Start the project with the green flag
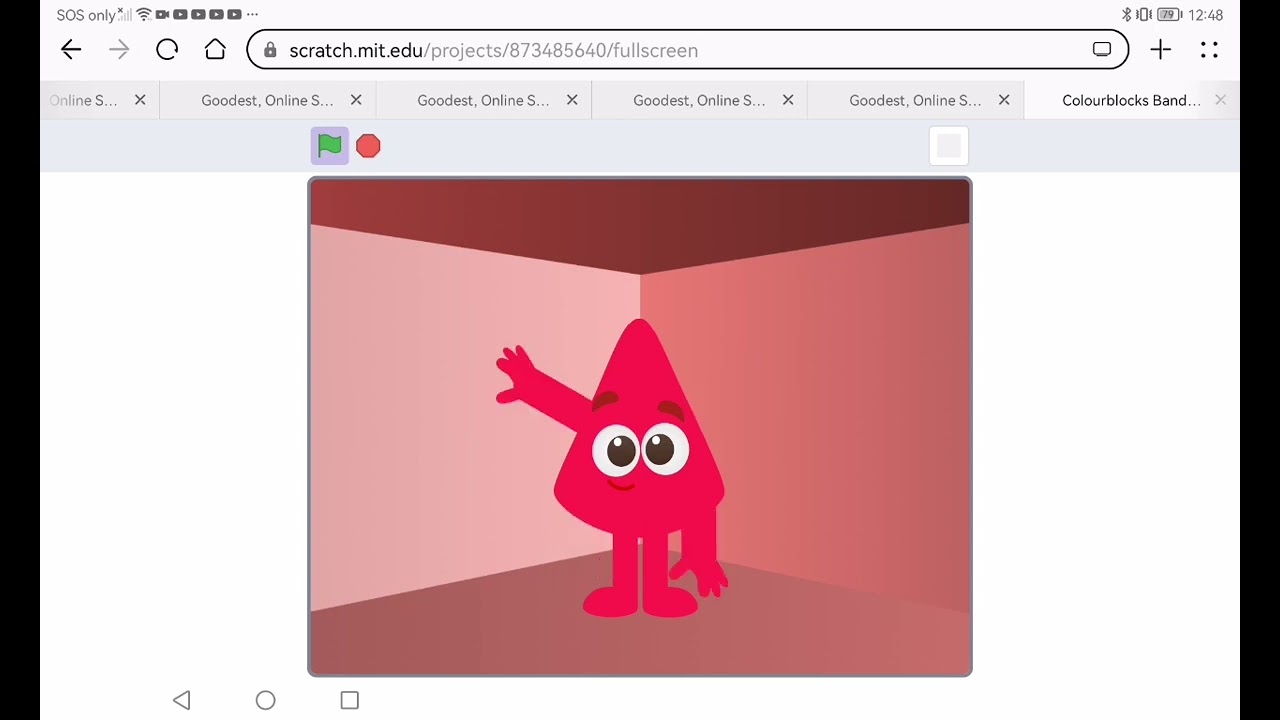Image resolution: width=1280 pixels, height=720 pixels. (330, 146)
